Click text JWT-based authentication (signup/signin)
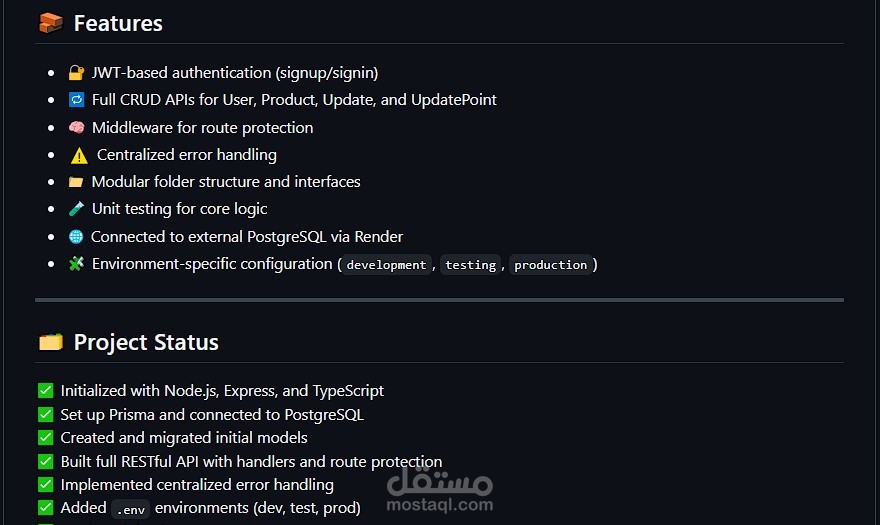This screenshot has height=525, width=880. click(x=235, y=73)
